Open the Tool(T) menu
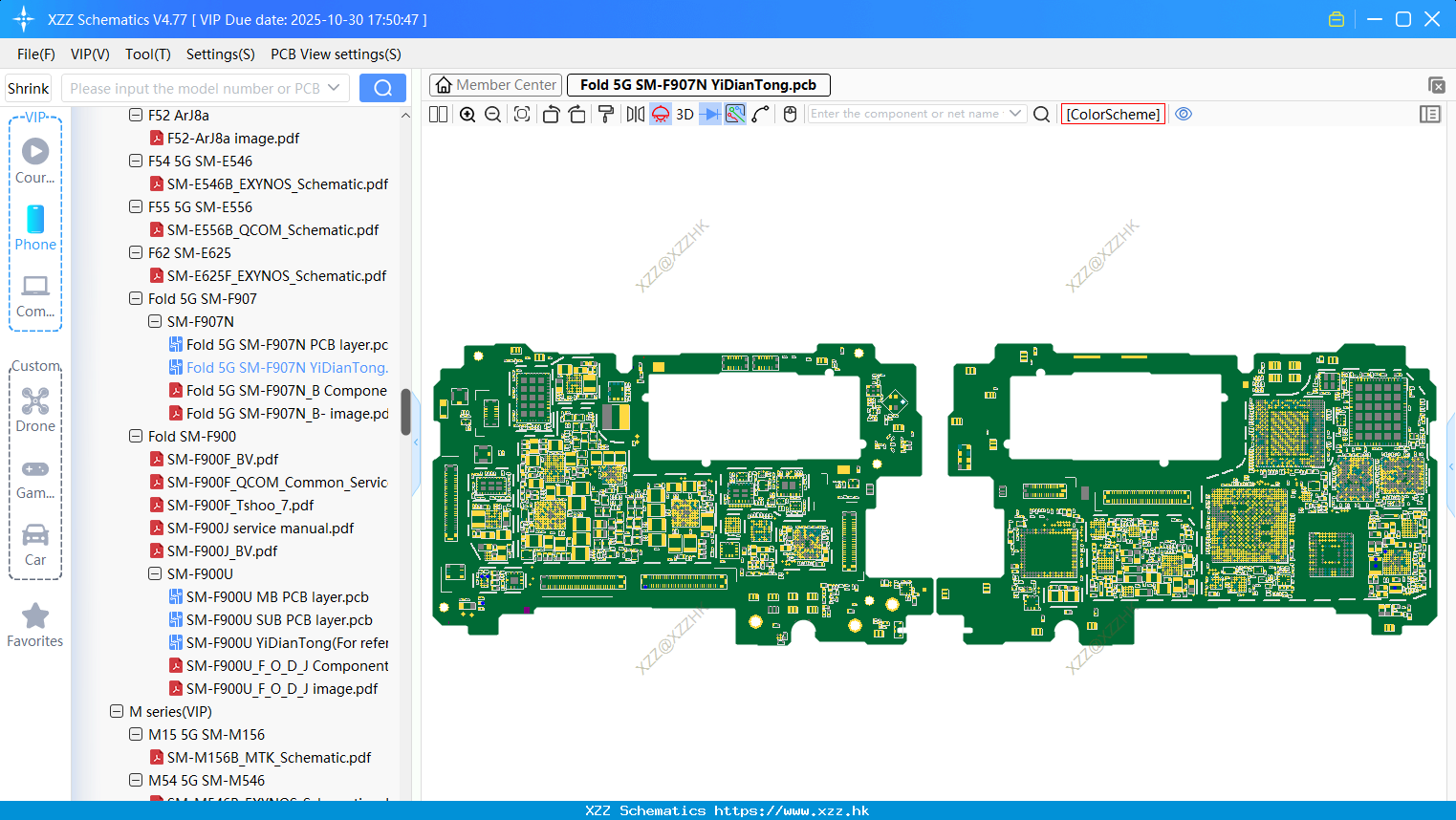1456x820 pixels. click(x=148, y=54)
